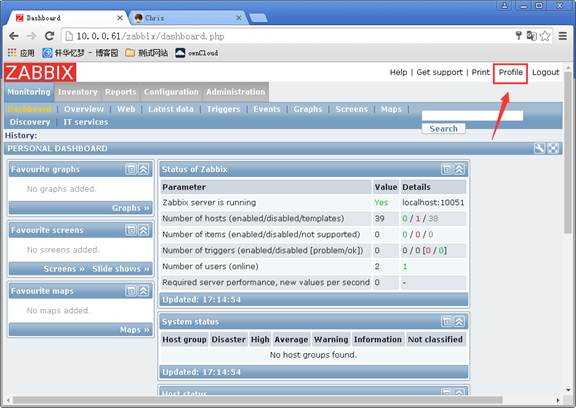Screen dimensions: 576x408
Task: Open the Events submenu
Action: tap(267, 109)
